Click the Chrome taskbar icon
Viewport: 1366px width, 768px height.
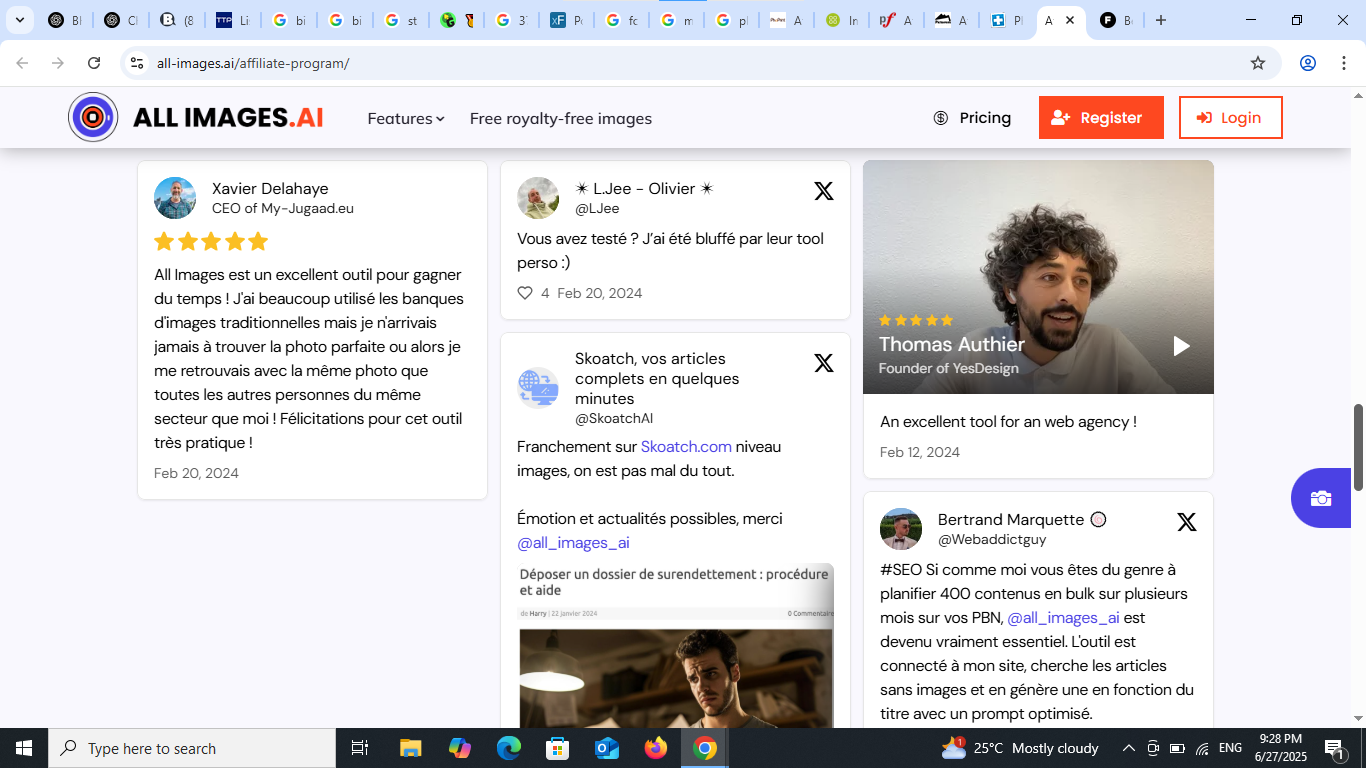[x=705, y=748]
